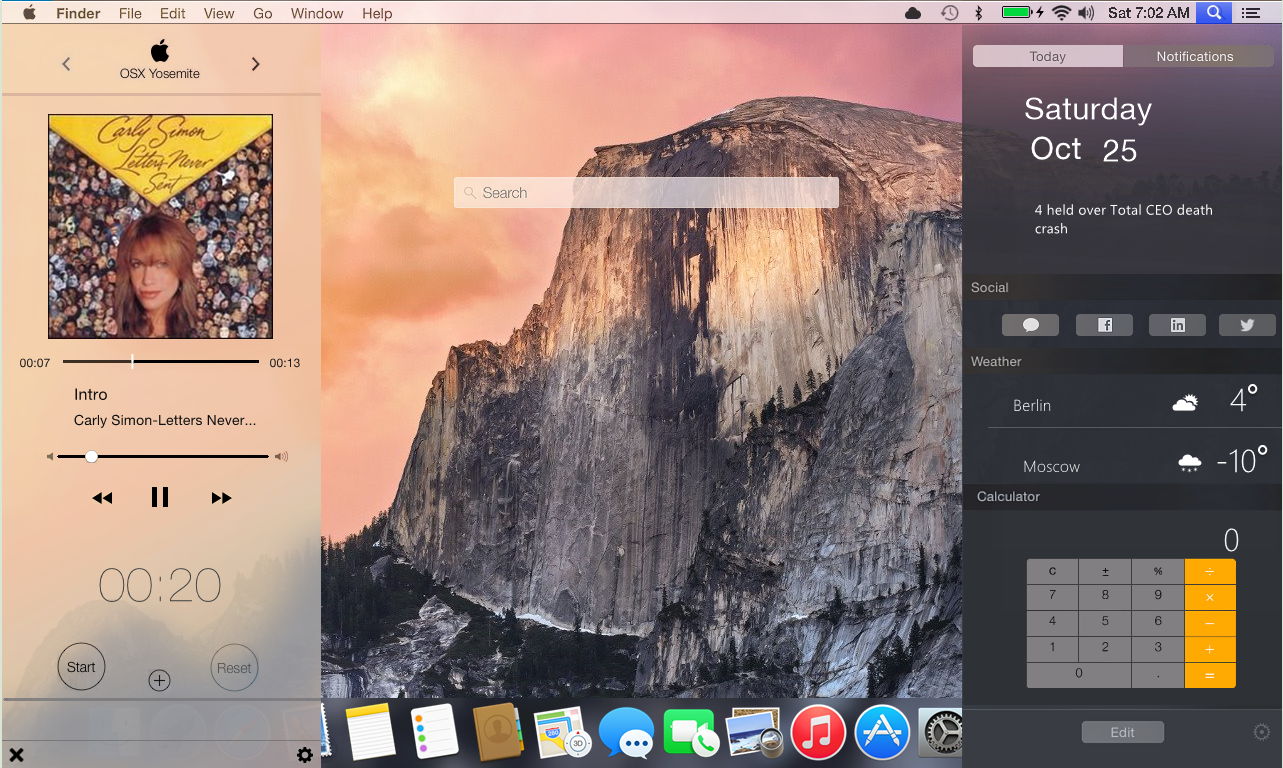Open Preview from the dock
The height and width of the screenshot is (768, 1283).
coord(754,732)
